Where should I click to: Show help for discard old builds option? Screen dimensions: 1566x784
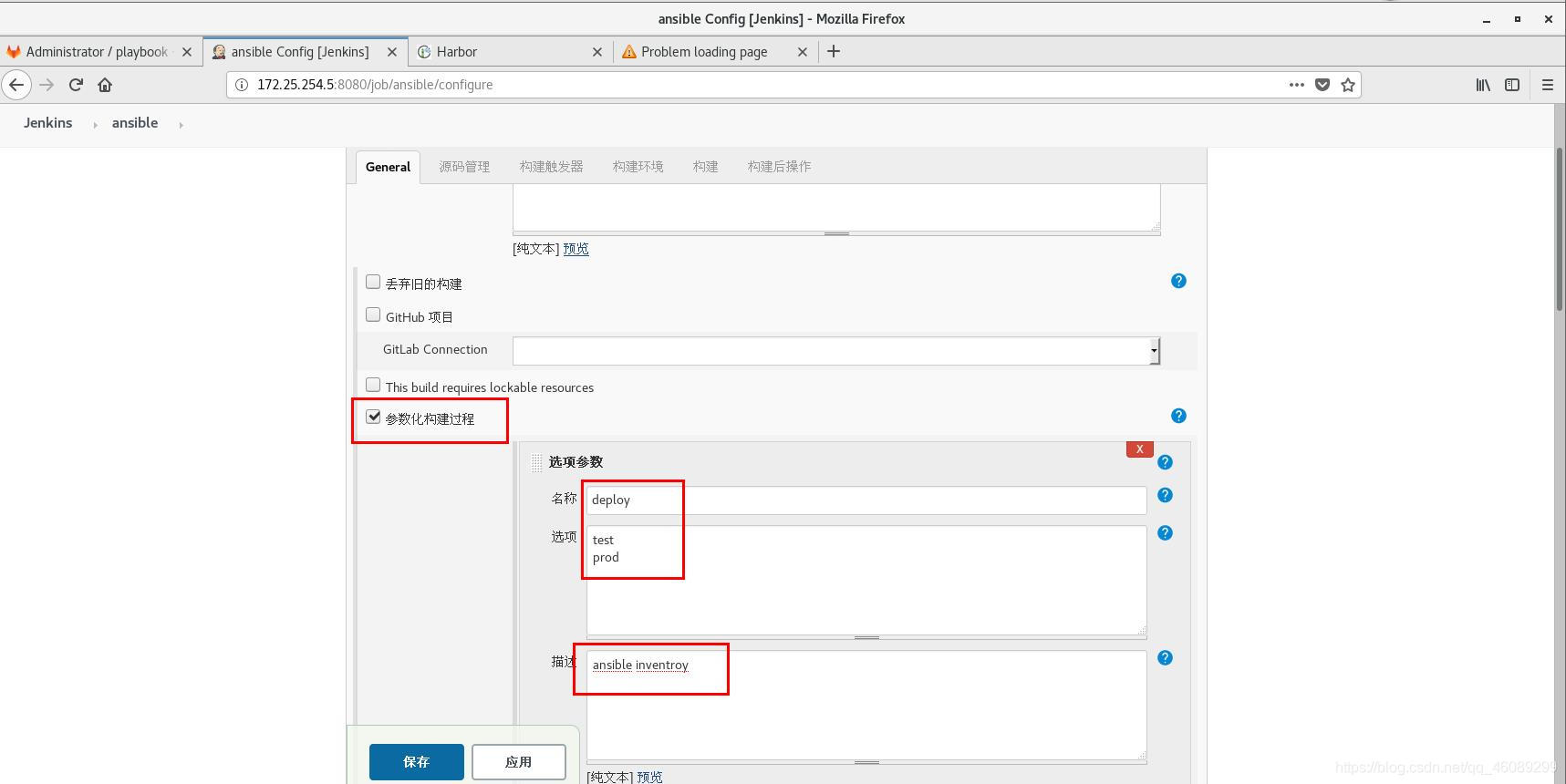point(1178,281)
